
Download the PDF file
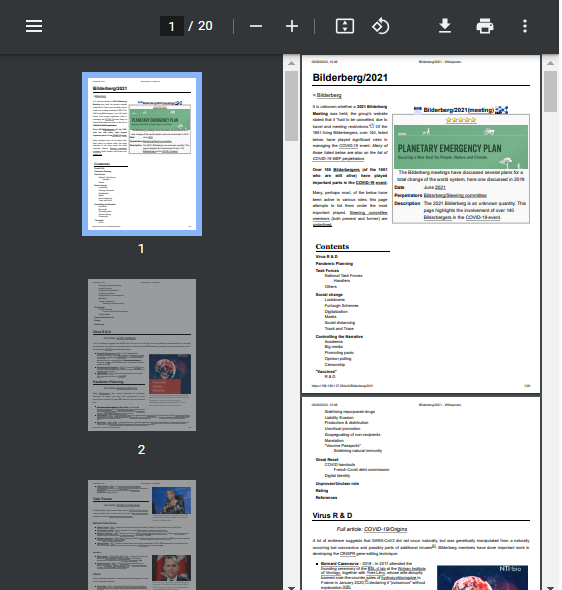coord(445,26)
